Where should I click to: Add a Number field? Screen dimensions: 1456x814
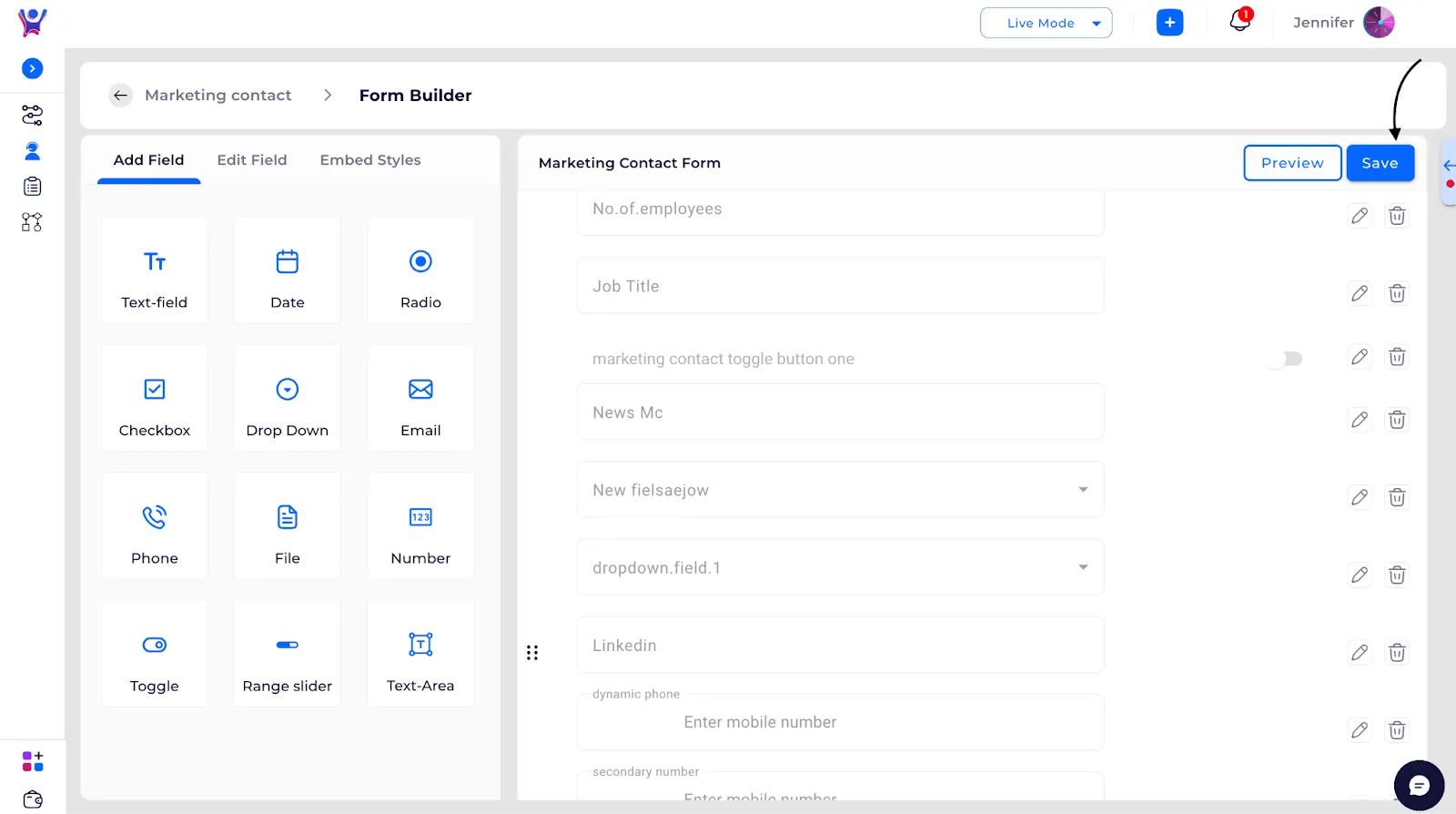pyautogui.click(x=420, y=525)
